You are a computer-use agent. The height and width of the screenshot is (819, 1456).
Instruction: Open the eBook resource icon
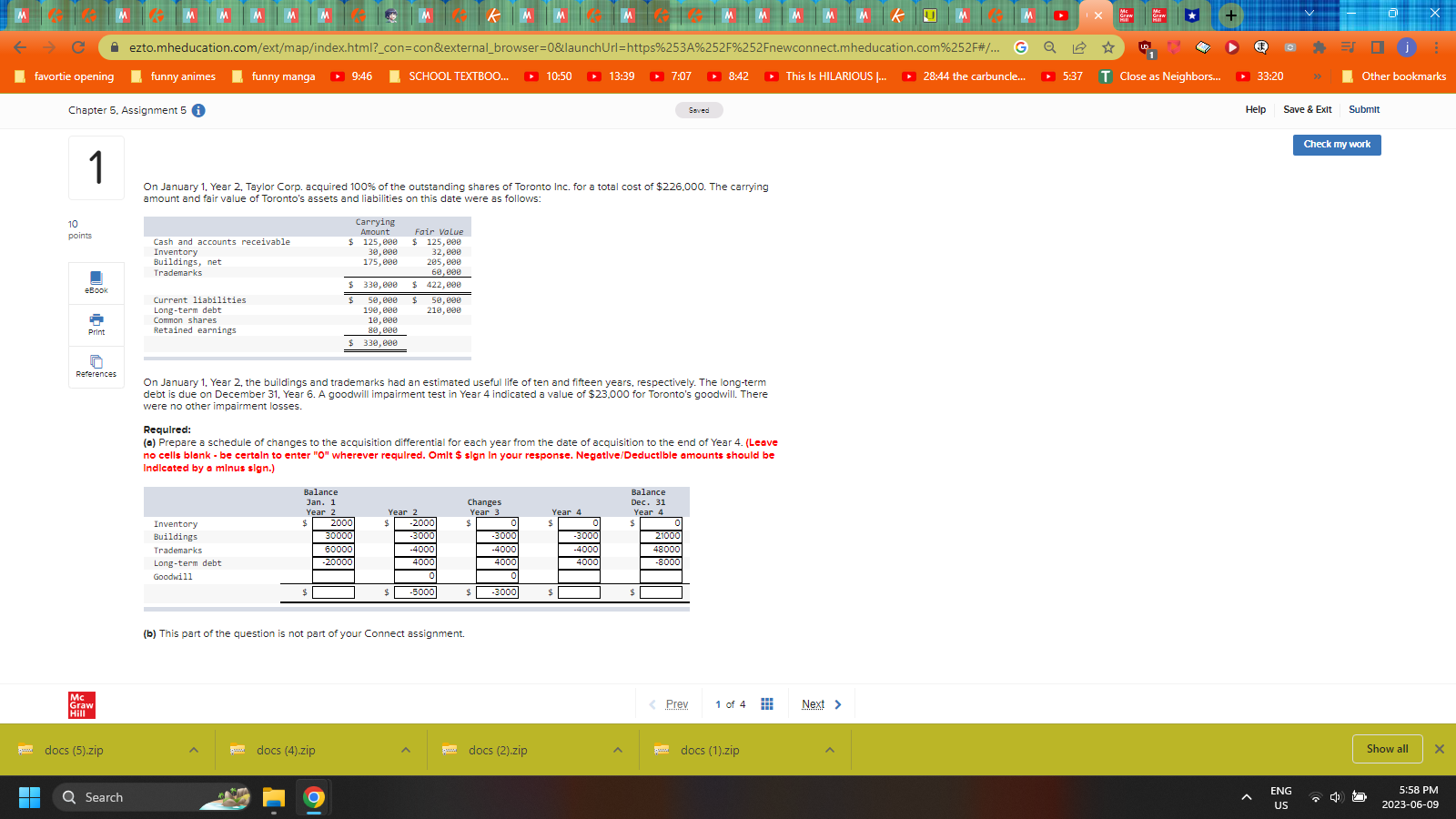pos(96,282)
